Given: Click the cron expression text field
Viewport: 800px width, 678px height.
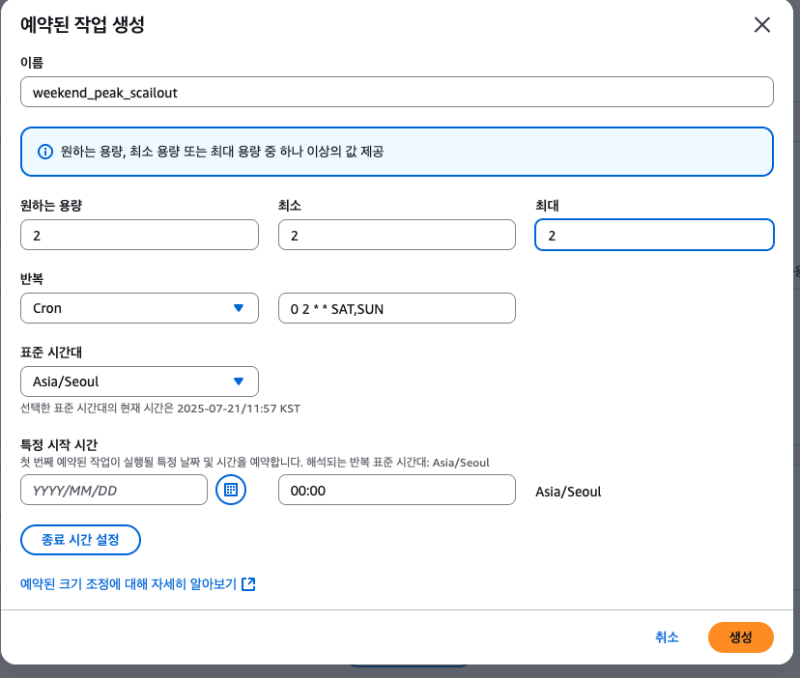Looking at the screenshot, I should (396, 308).
